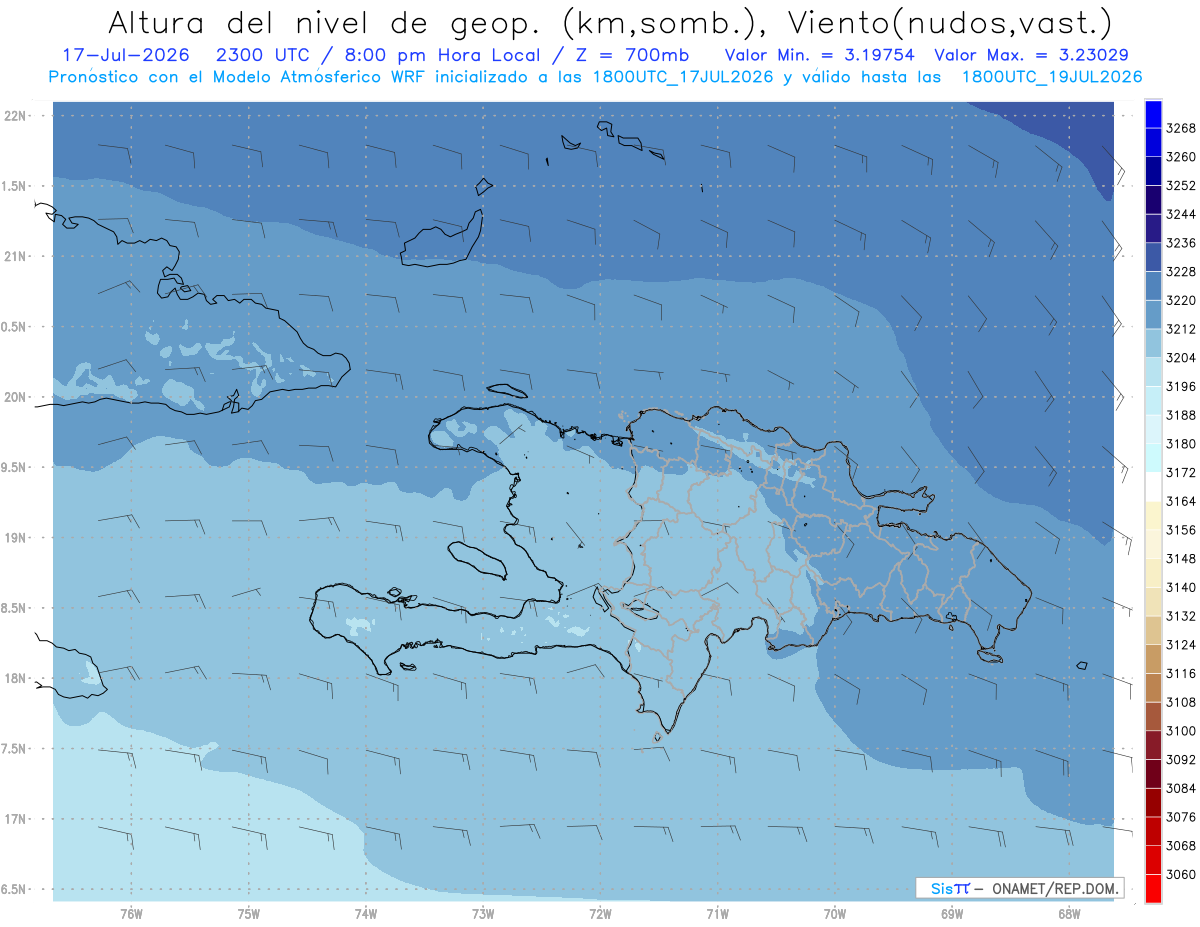
Task: Pick the bright red swatch at colorbar bottom
Action: click(x=1153, y=888)
